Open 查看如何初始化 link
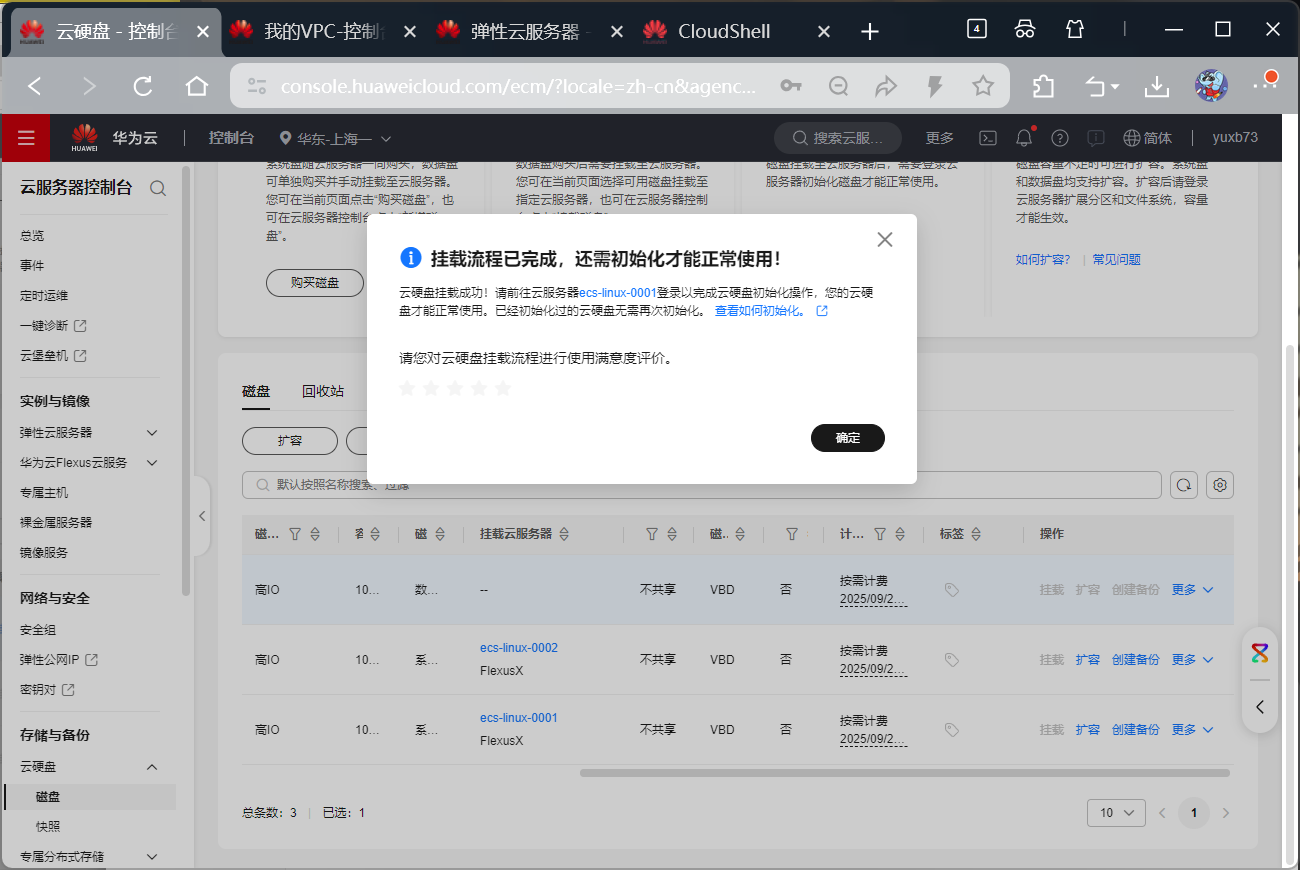1300x870 pixels. (x=770, y=311)
